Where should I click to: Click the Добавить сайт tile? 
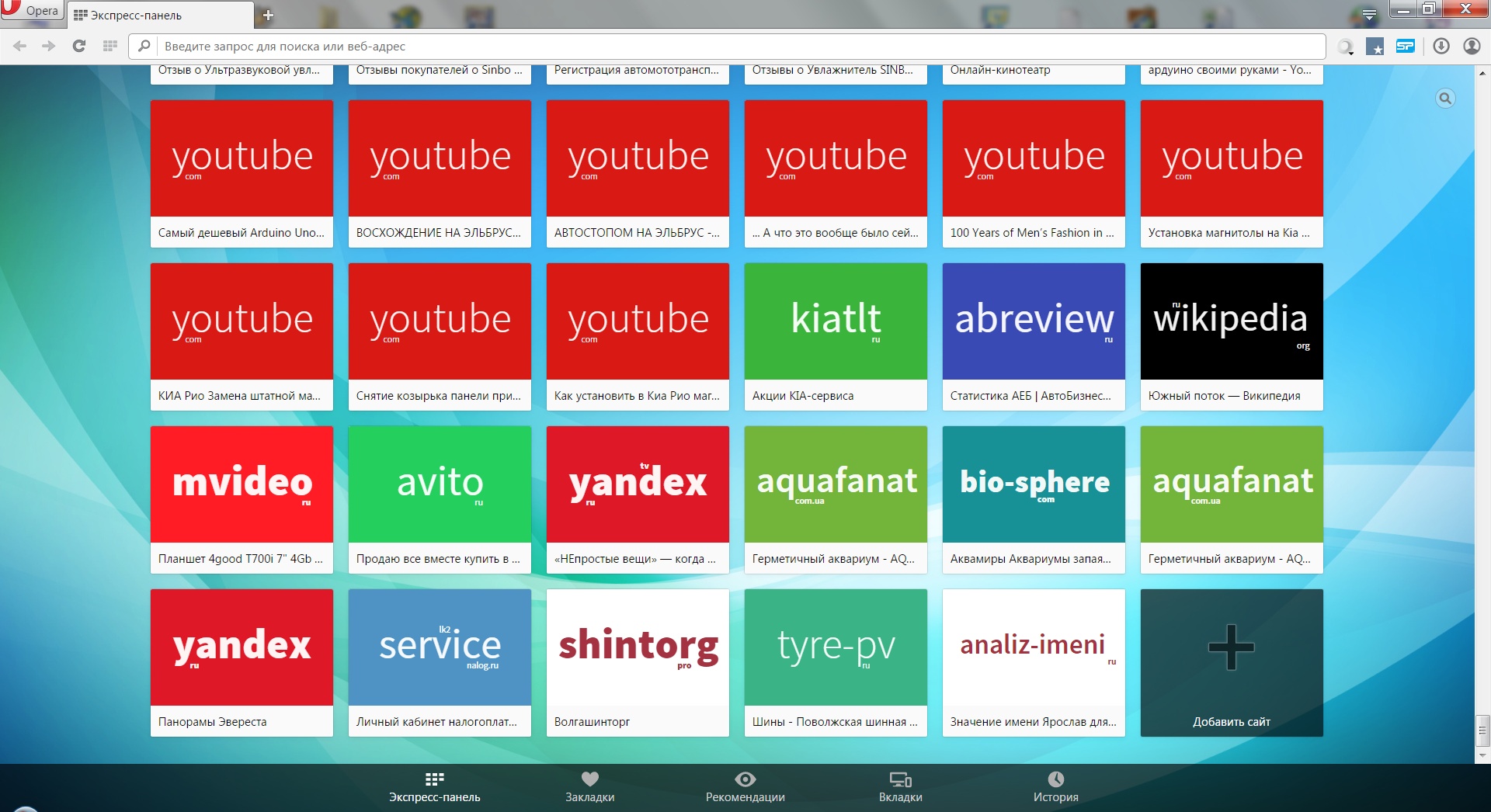(x=1232, y=662)
